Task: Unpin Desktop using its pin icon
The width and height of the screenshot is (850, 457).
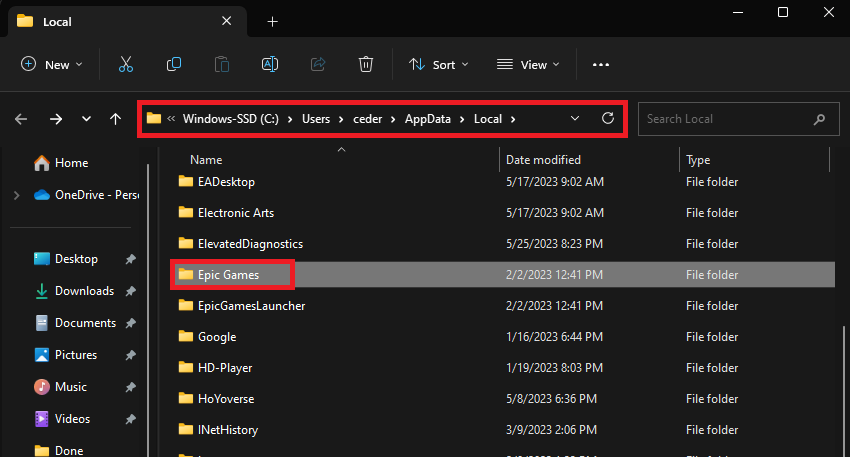Action: tap(130, 259)
